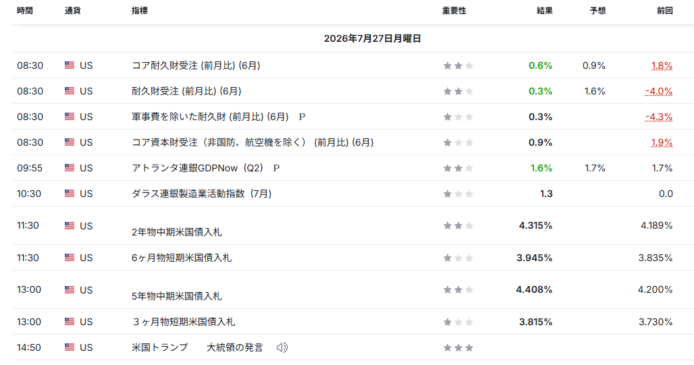
Task: Click 指標 column header
Action: [139, 11]
